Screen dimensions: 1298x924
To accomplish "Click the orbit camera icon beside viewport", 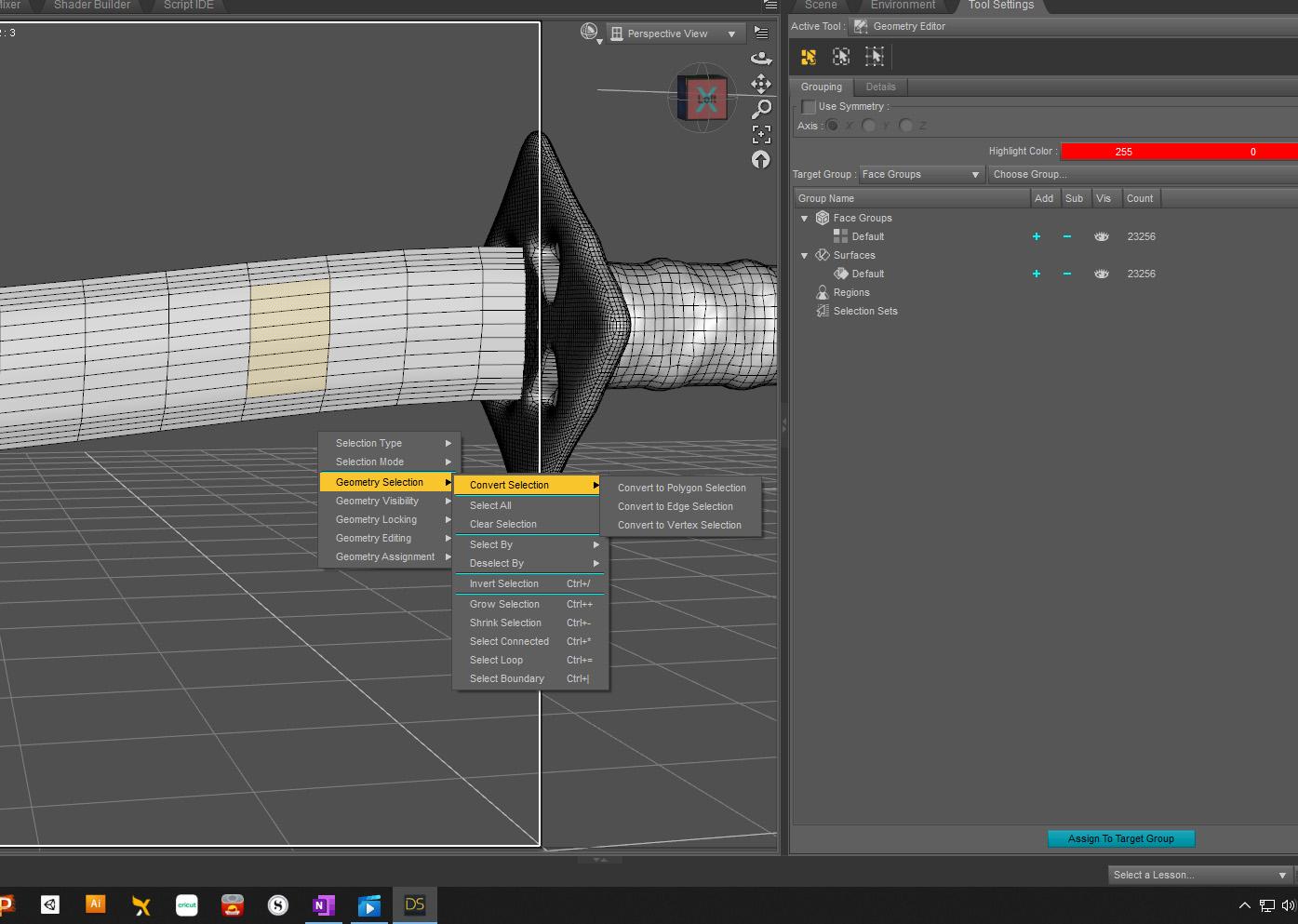I will tap(761, 58).
